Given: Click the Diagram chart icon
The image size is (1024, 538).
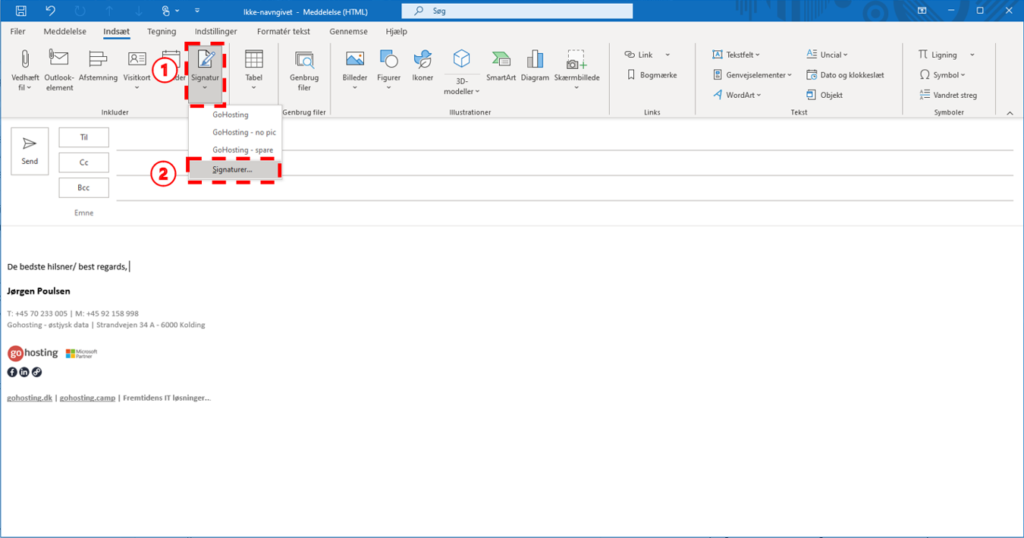Looking at the screenshot, I should tap(535, 60).
